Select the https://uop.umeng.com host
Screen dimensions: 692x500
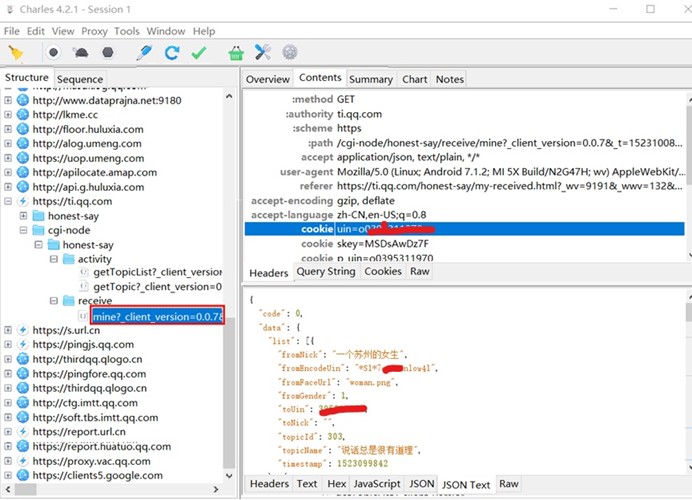click(88, 158)
